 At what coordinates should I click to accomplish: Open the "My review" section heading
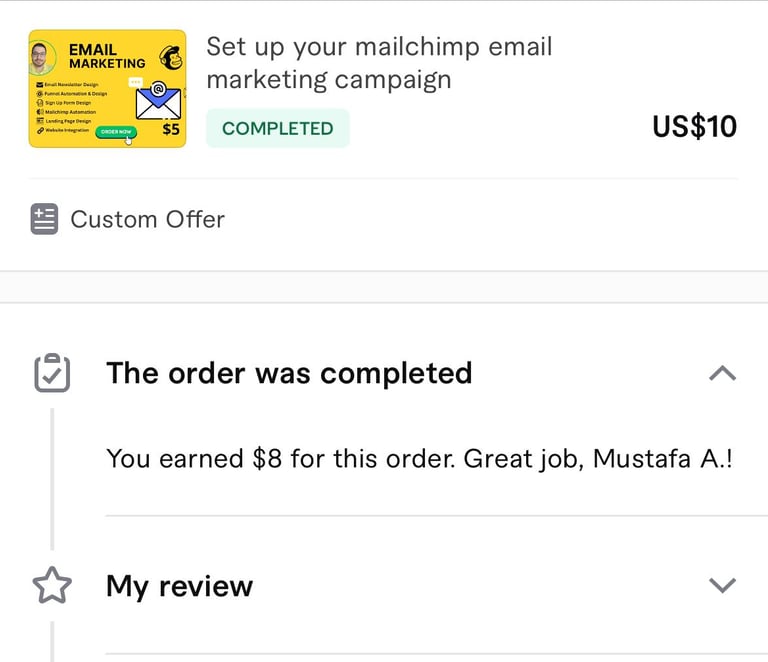[179, 586]
